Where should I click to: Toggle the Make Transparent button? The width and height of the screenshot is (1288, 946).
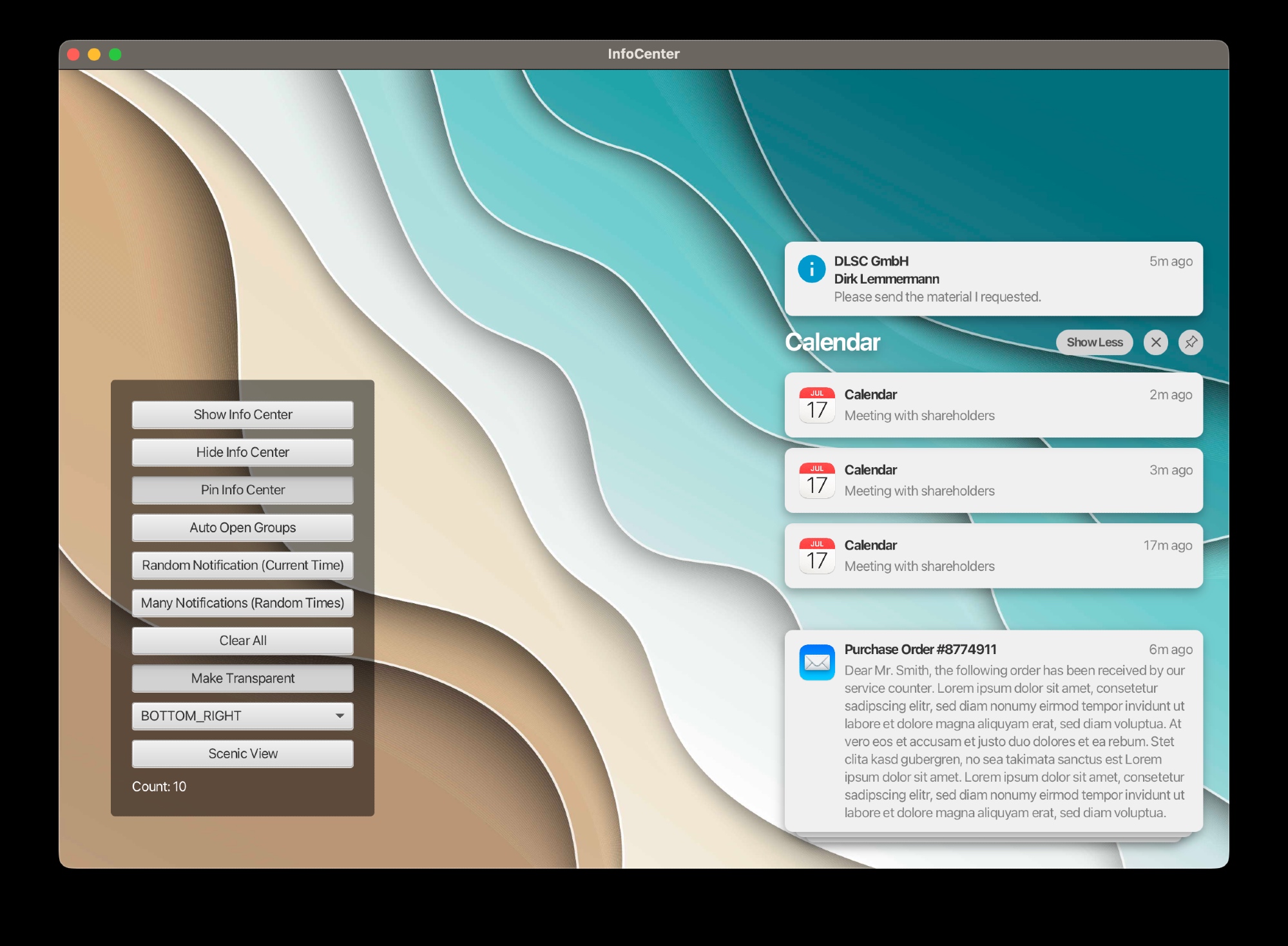point(242,679)
